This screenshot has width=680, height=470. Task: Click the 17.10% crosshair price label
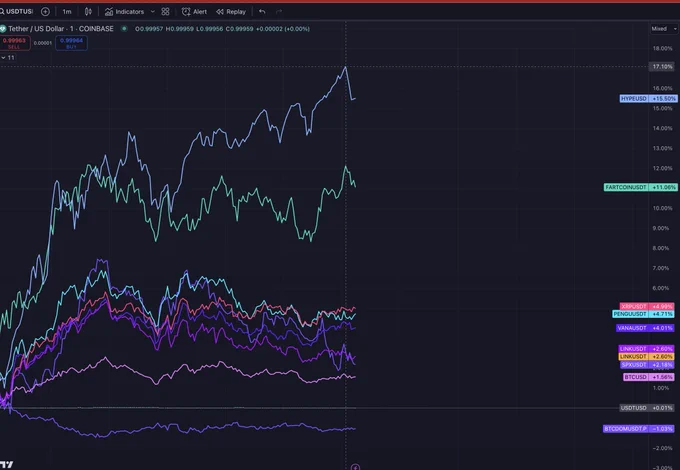[662, 67]
